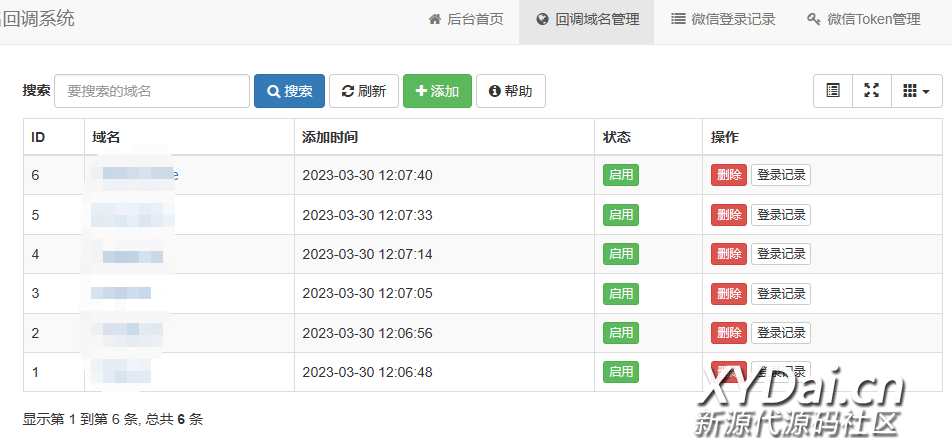Open 微信Token管理 menu item
Image resolution: width=952 pixels, height=443 pixels.
pos(863,19)
